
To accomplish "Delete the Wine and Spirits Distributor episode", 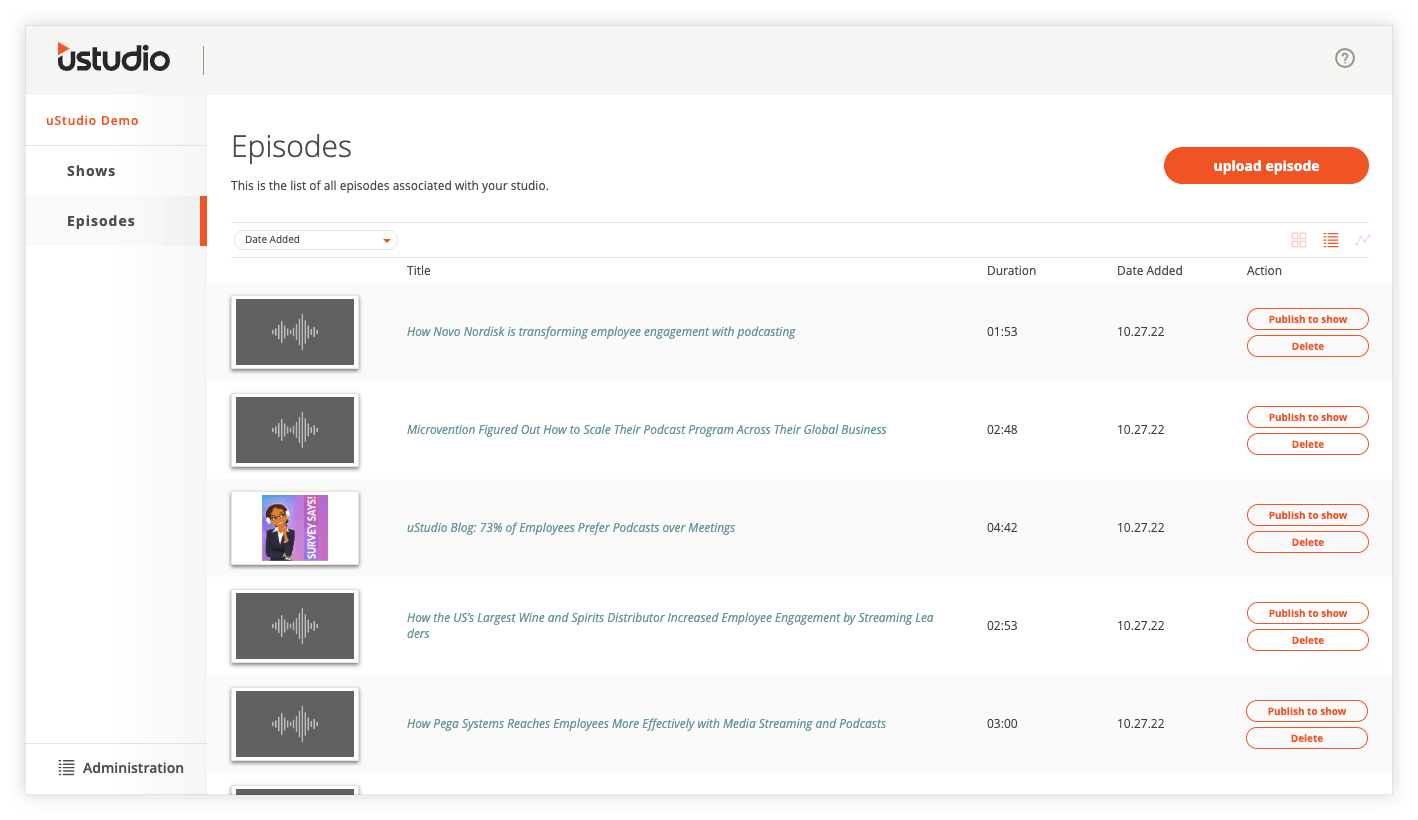I will tap(1308, 640).
